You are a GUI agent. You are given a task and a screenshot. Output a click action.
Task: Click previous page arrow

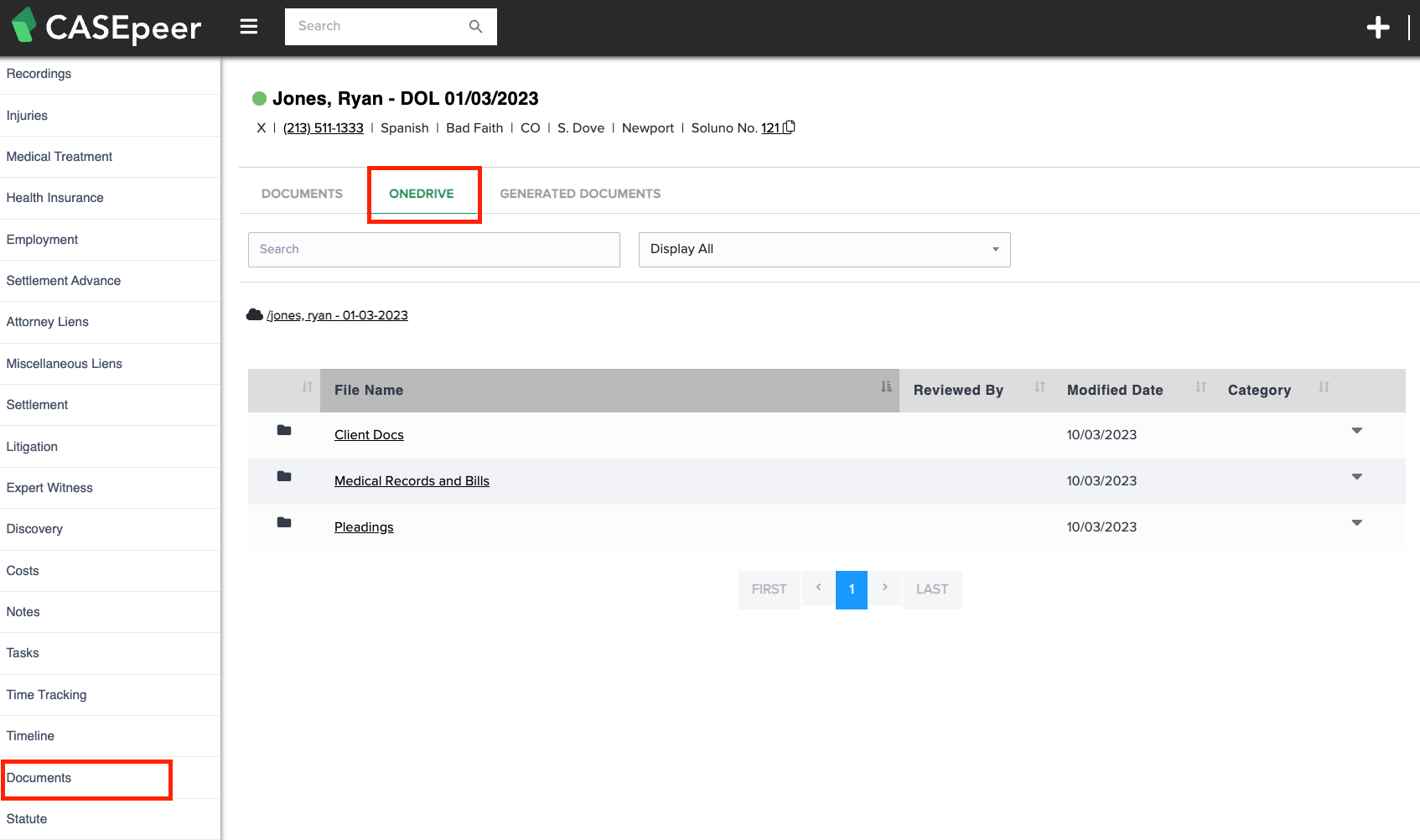click(818, 588)
